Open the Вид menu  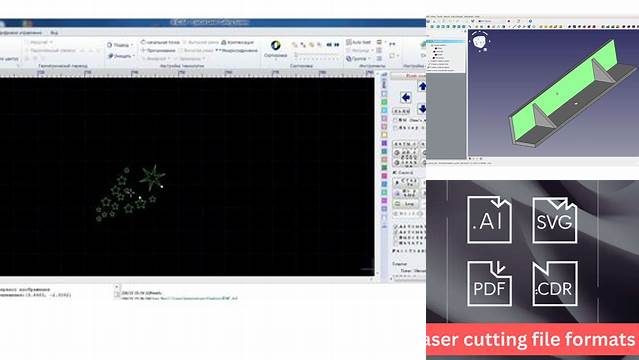[54, 32]
